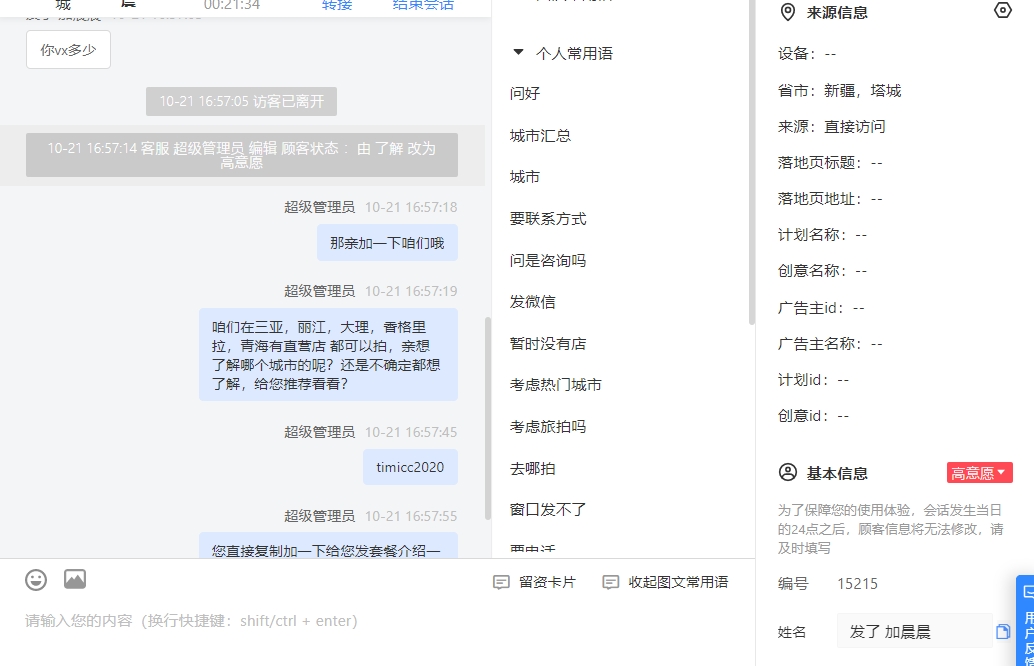Click the image upload icon
The height and width of the screenshot is (666, 1034).
tap(75, 579)
